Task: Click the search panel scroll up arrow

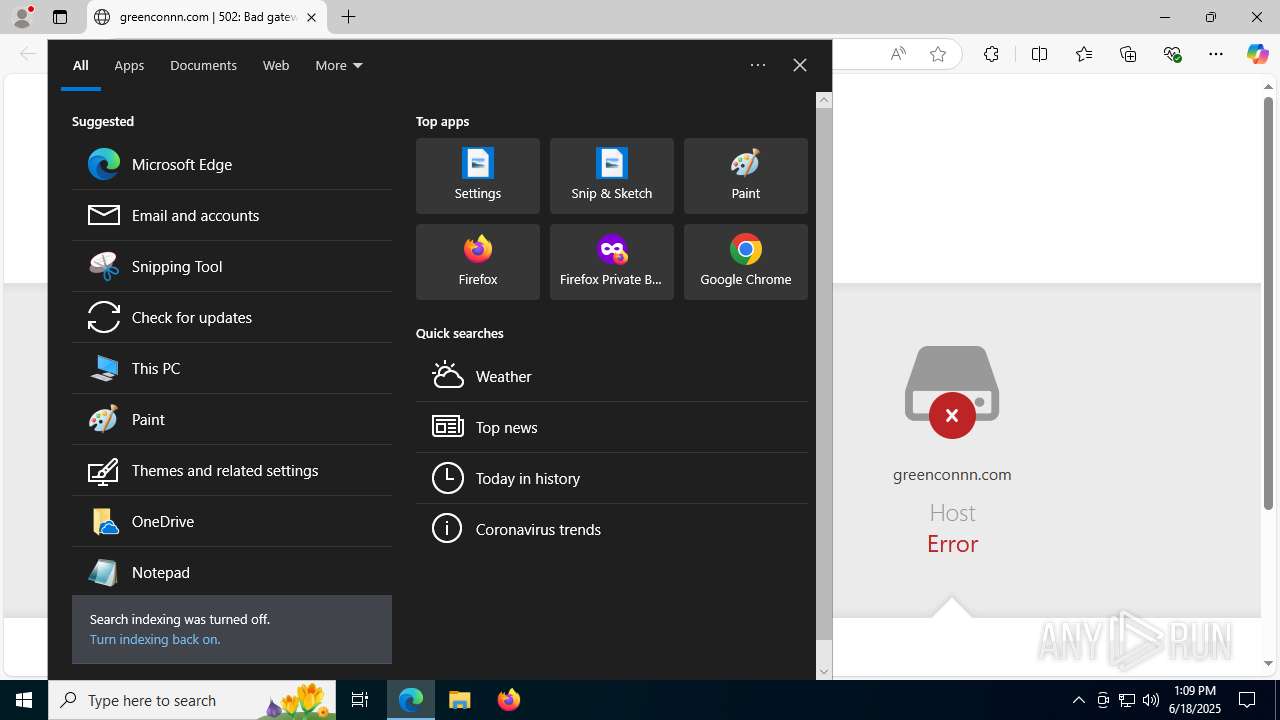Action: (824, 100)
